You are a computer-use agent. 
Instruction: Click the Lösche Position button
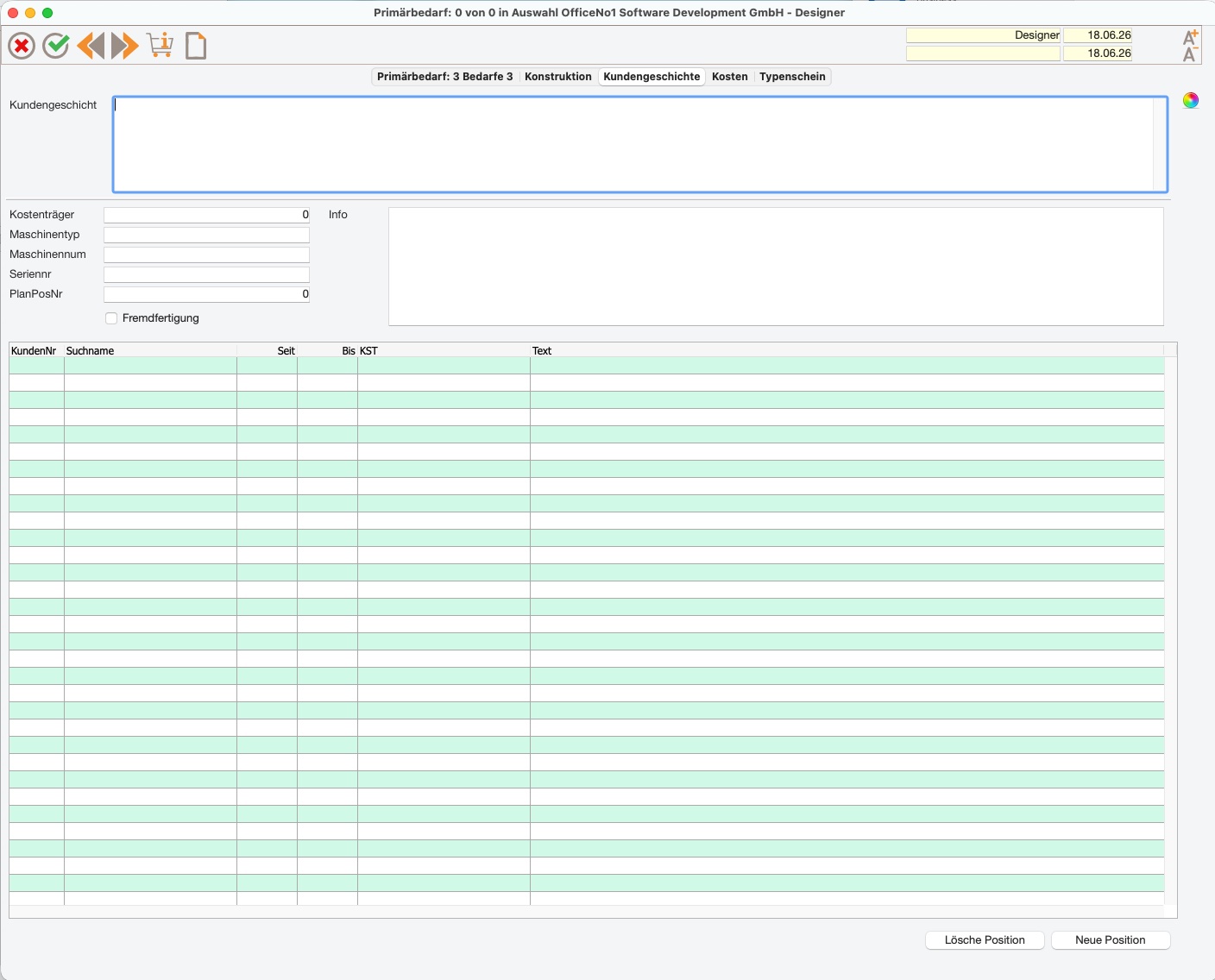coord(985,940)
